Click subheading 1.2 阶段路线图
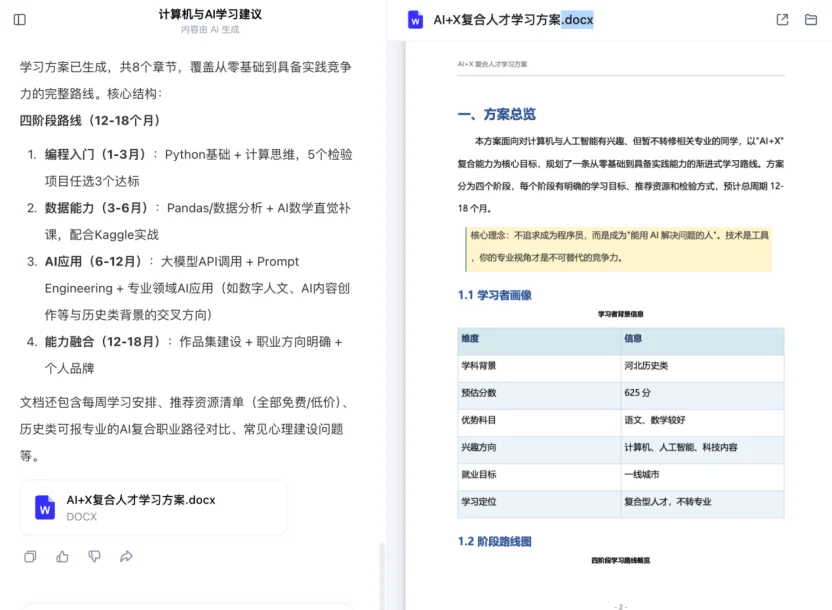This screenshot has height=610, width=832. [495, 541]
